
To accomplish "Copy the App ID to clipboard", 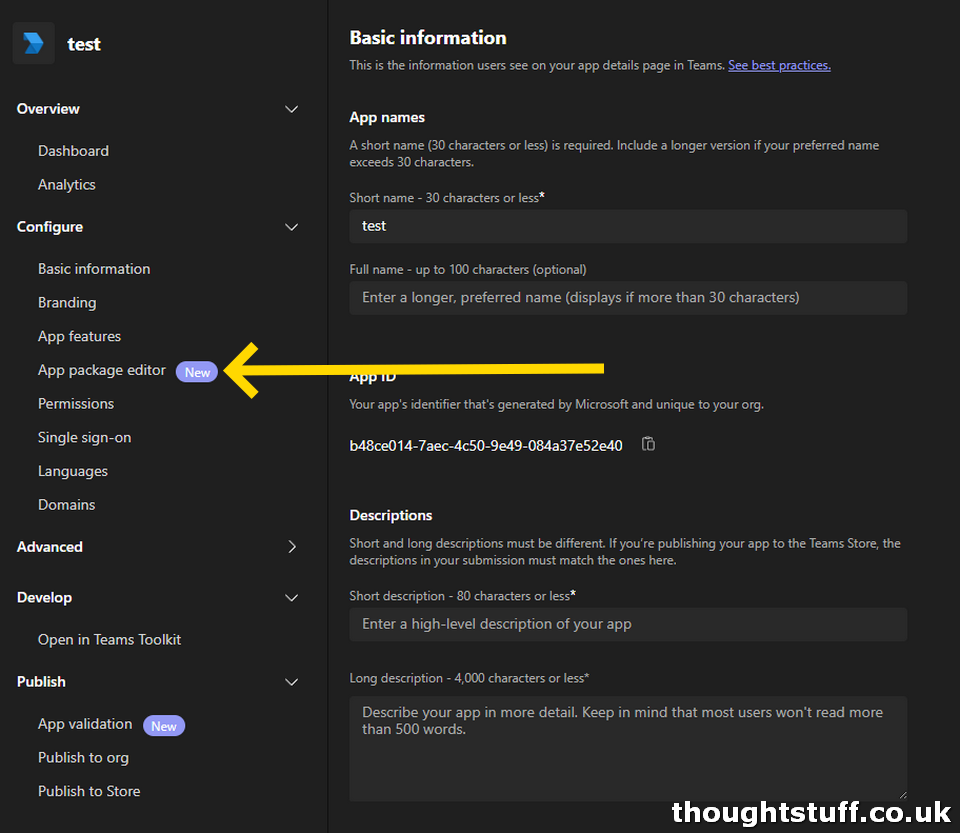I will (x=648, y=444).
